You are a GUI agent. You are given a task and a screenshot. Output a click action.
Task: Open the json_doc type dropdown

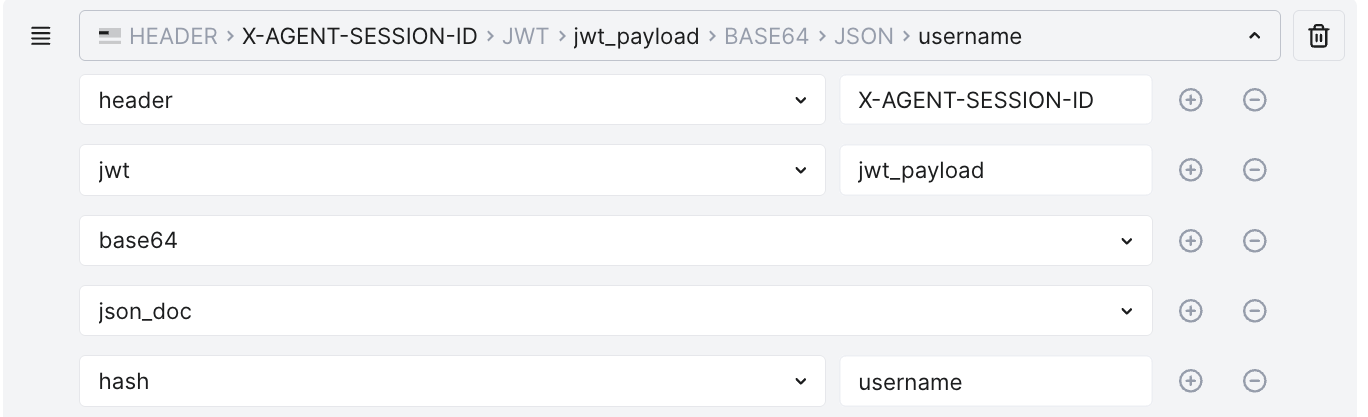point(615,311)
